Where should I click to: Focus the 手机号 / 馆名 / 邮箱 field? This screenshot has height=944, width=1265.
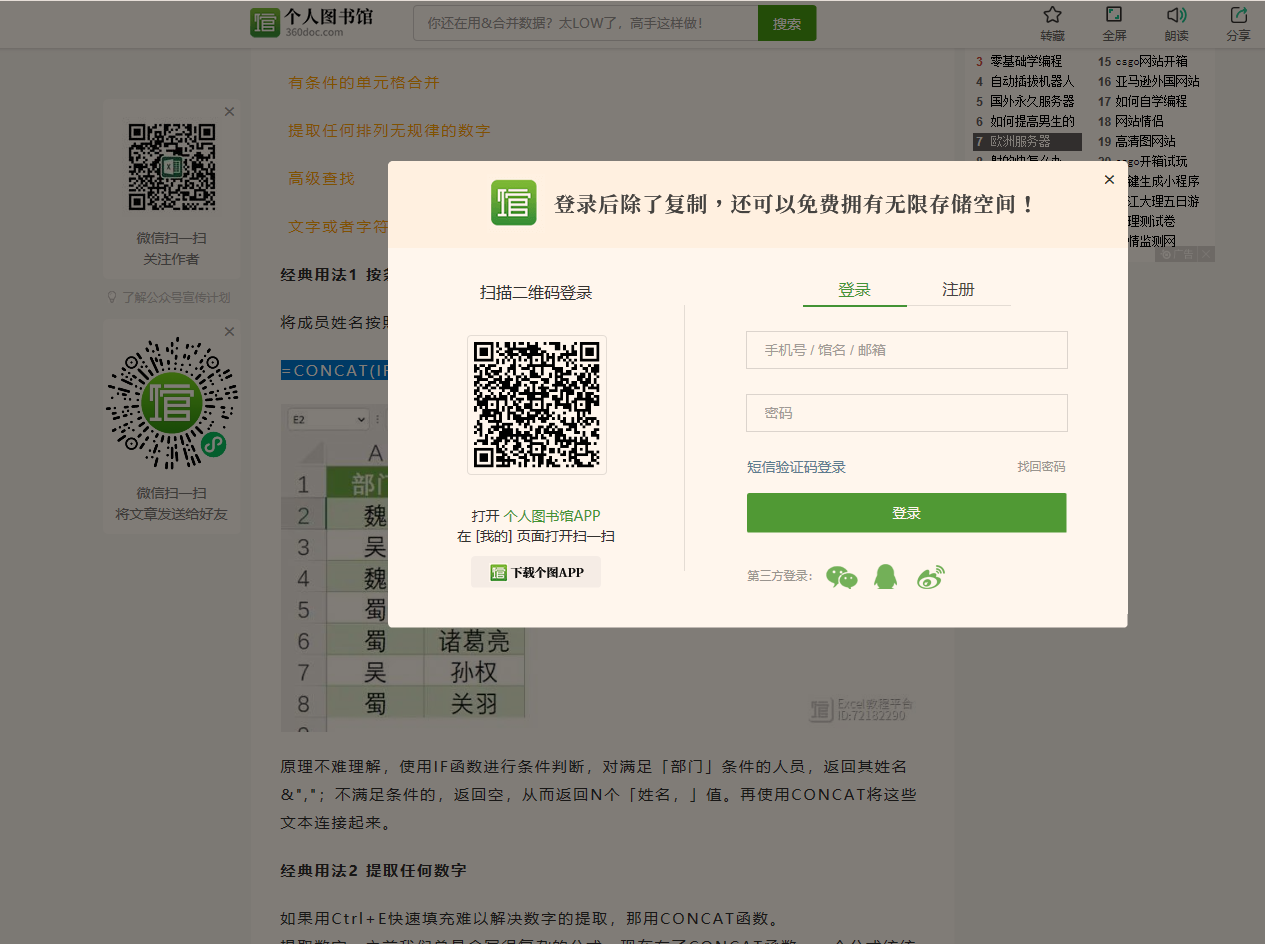(907, 350)
